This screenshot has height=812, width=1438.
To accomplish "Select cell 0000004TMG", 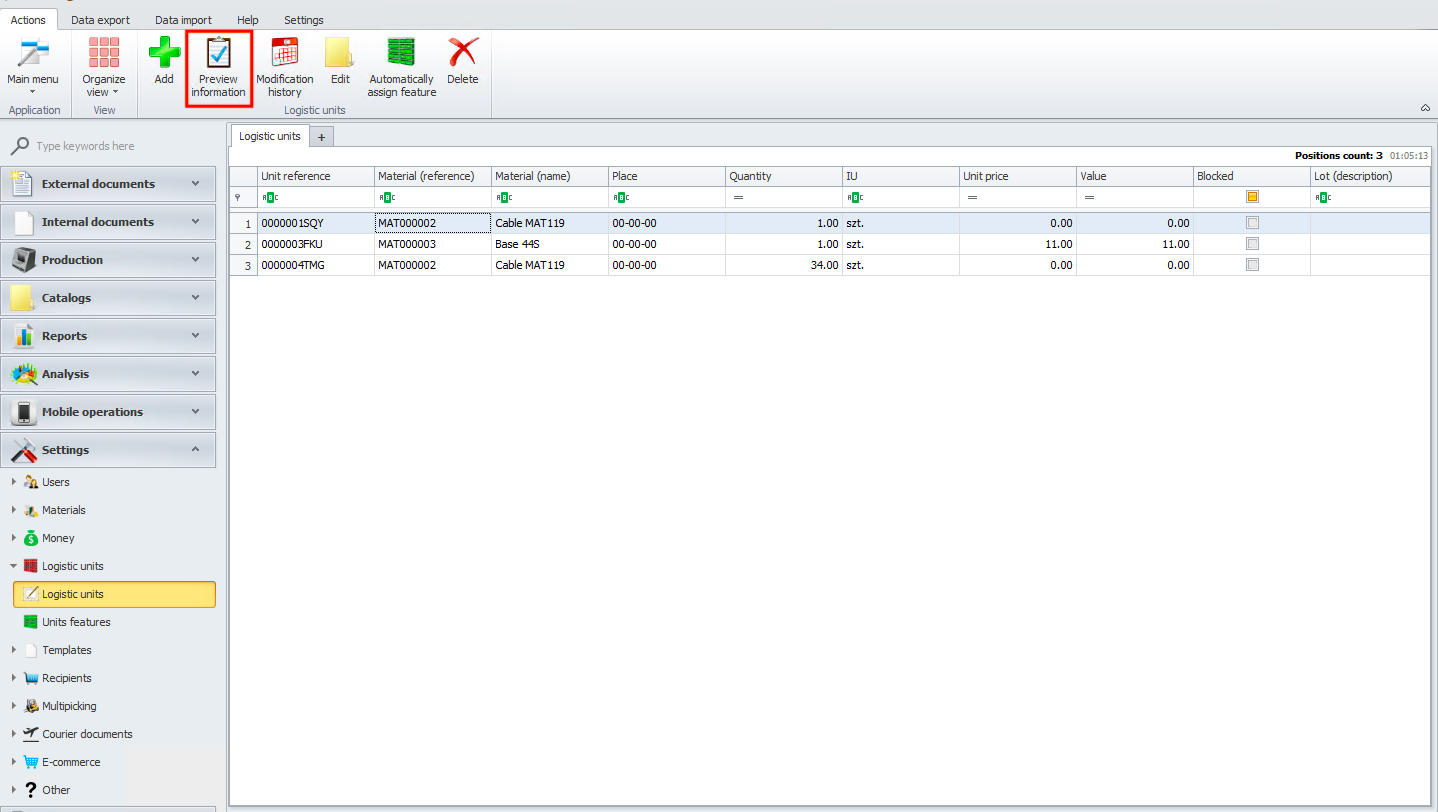I will click(x=316, y=265).
